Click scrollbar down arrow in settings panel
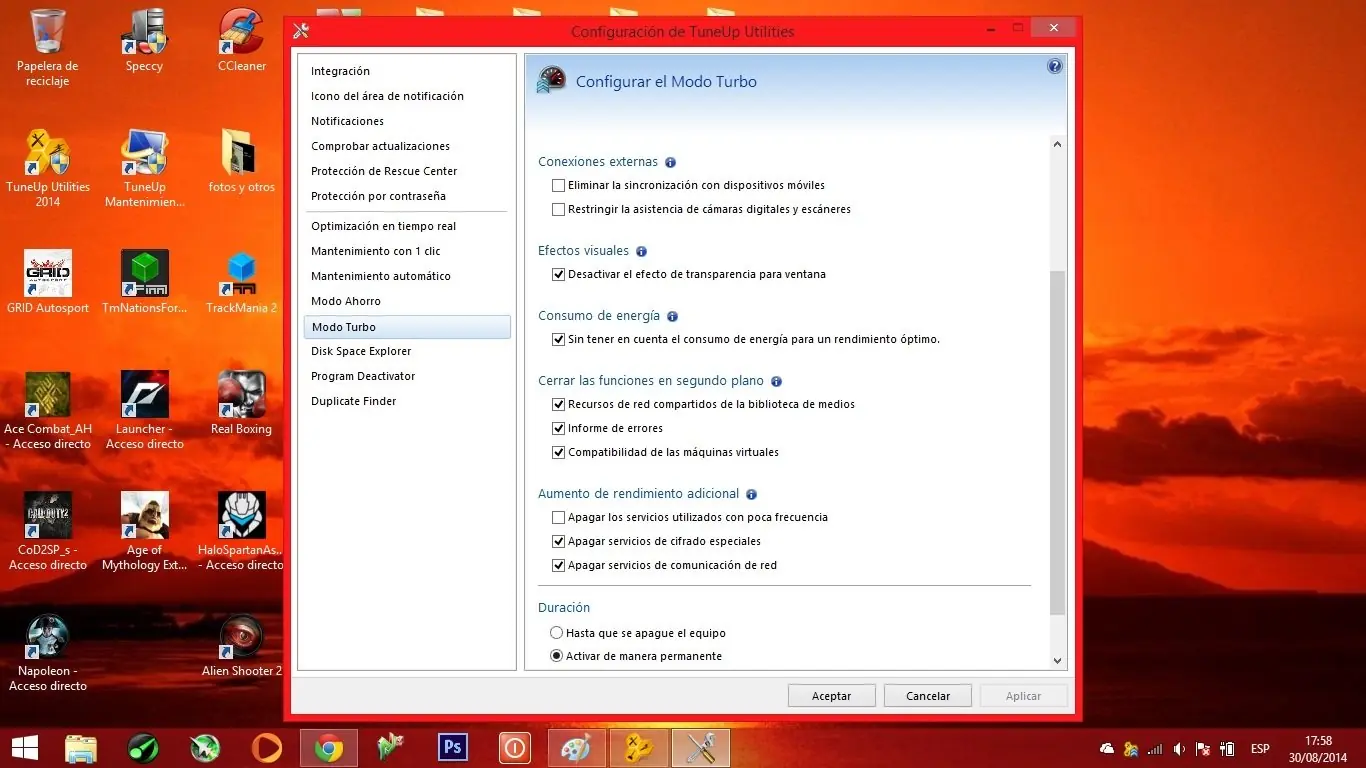The image size is (1366, 768). click(x=1057, y=661)
